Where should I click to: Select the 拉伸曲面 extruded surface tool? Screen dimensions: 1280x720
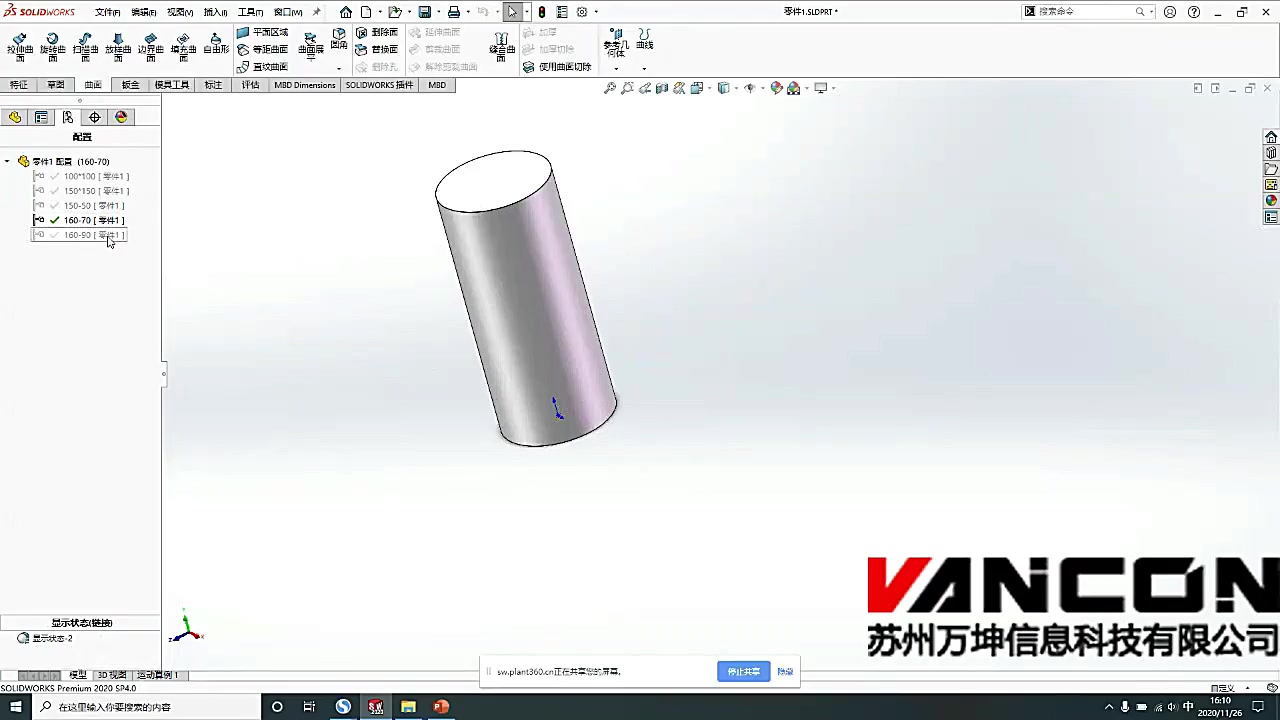tap(19, 47)
